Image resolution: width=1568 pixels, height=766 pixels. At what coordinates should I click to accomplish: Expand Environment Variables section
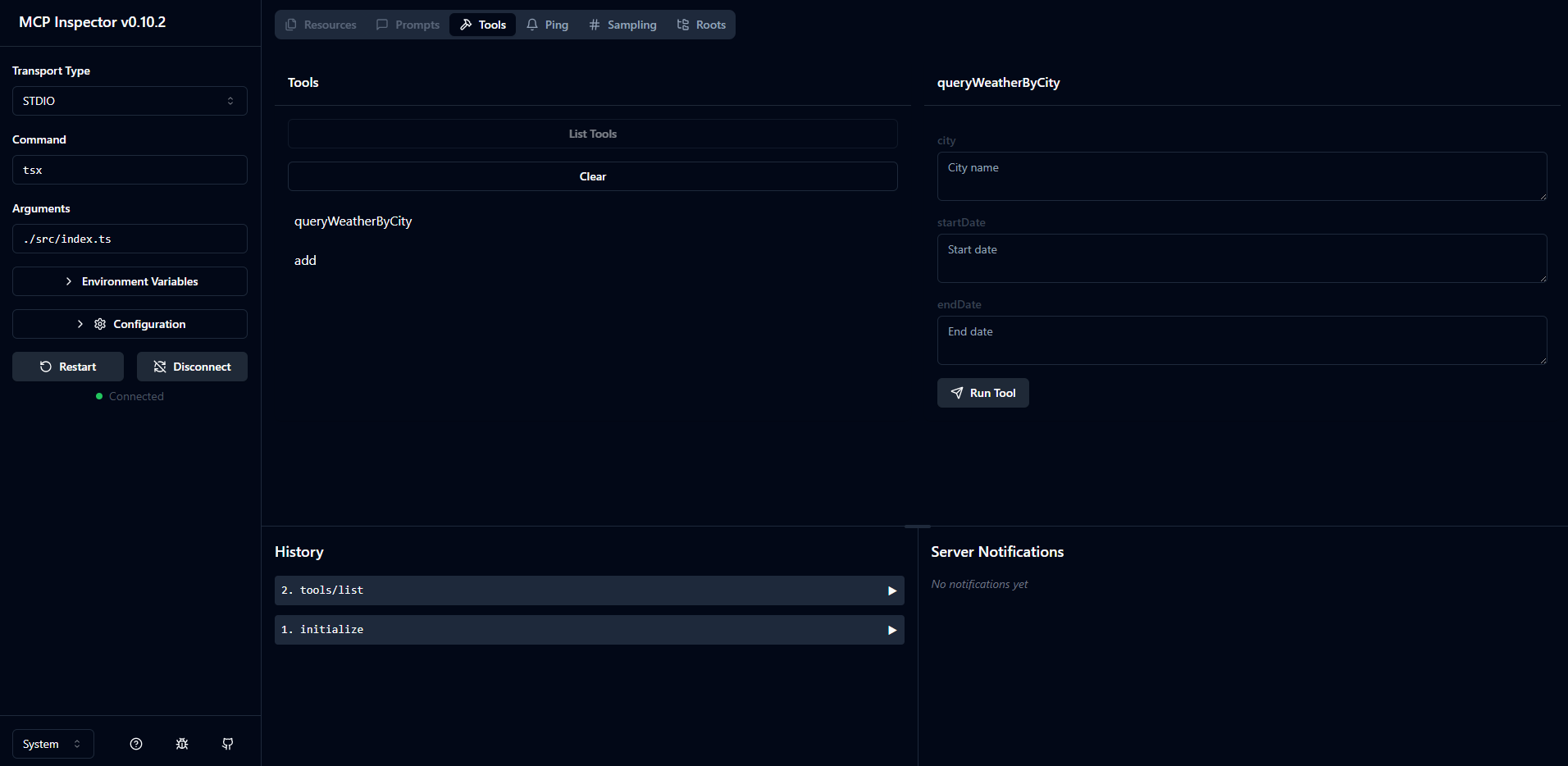tap(130, 281)
